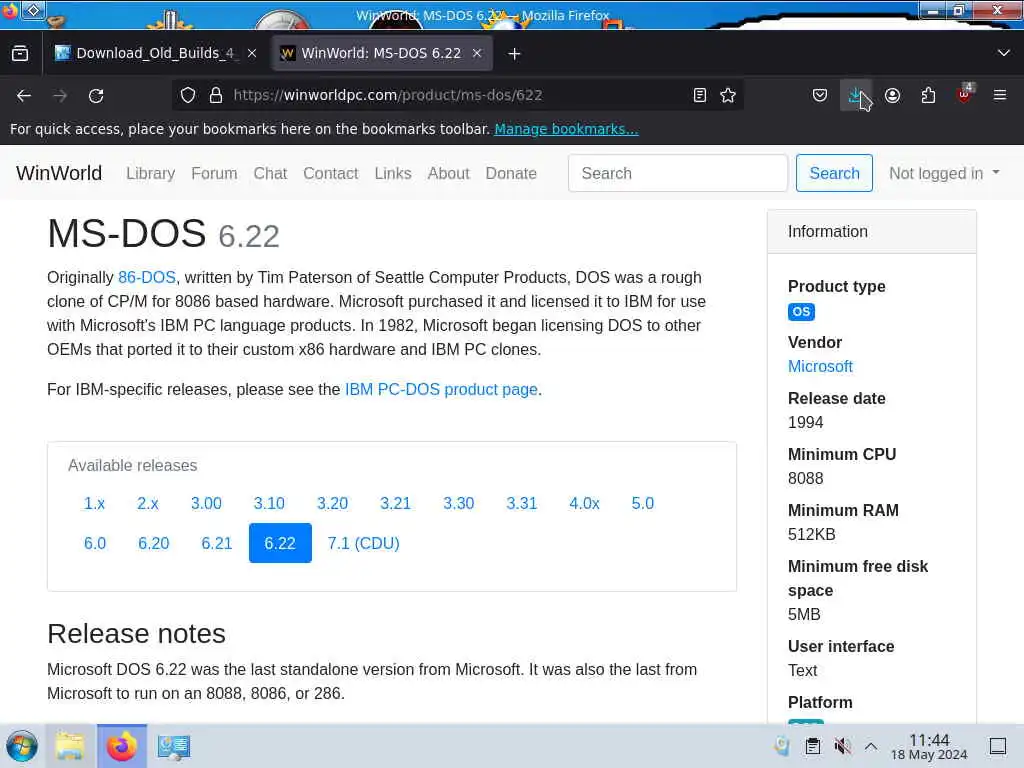
Task: Open the About nav item
Action: [x=449, y=174]
